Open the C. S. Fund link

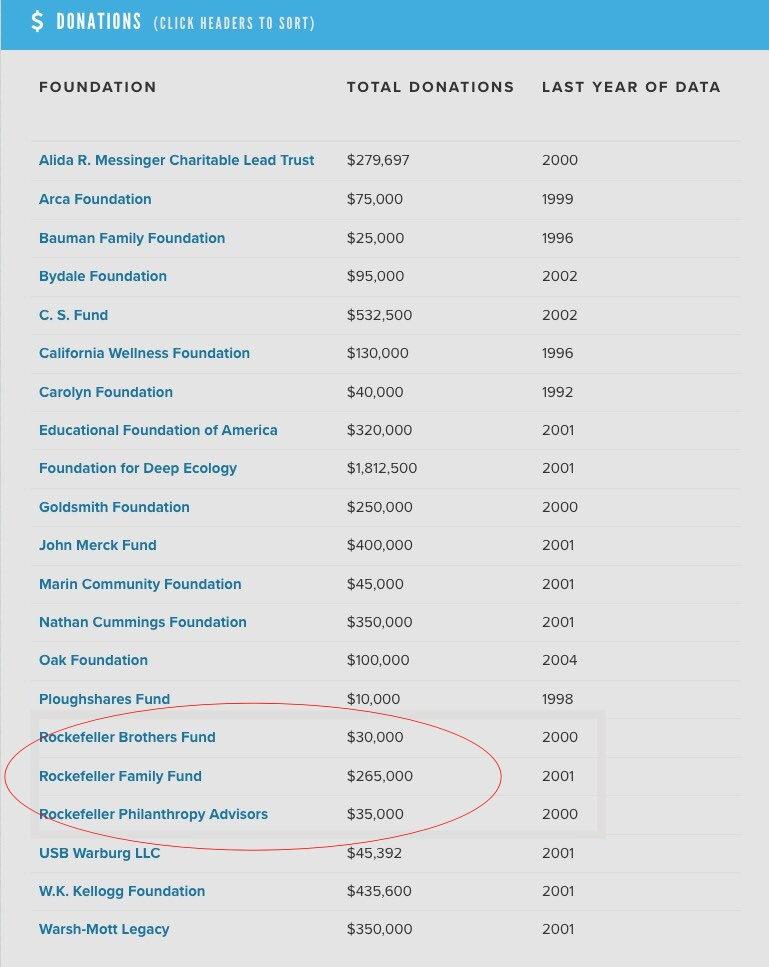[73, 315]
